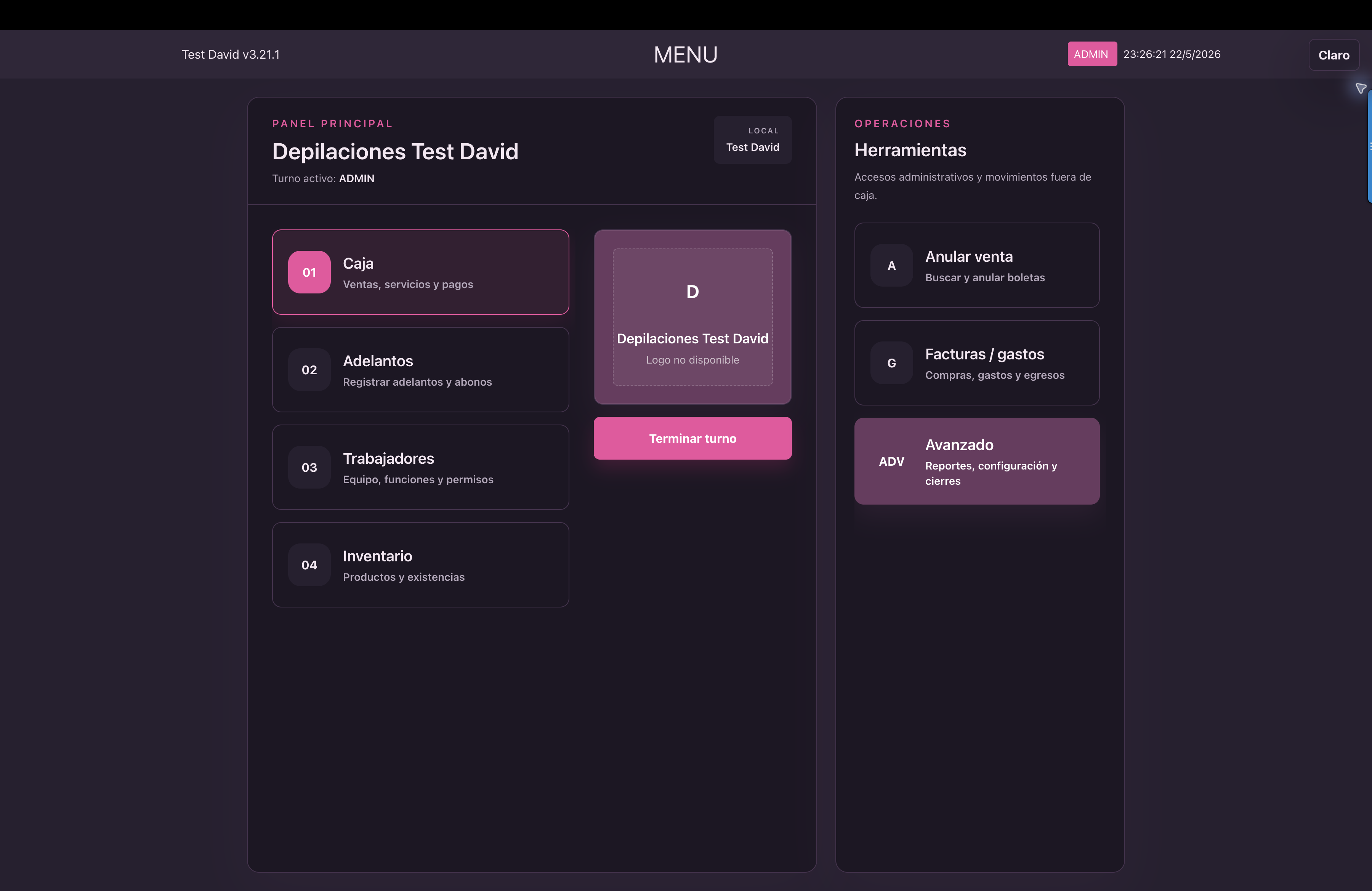Click 'Productos y existencias' subtitle

(404, 577)
